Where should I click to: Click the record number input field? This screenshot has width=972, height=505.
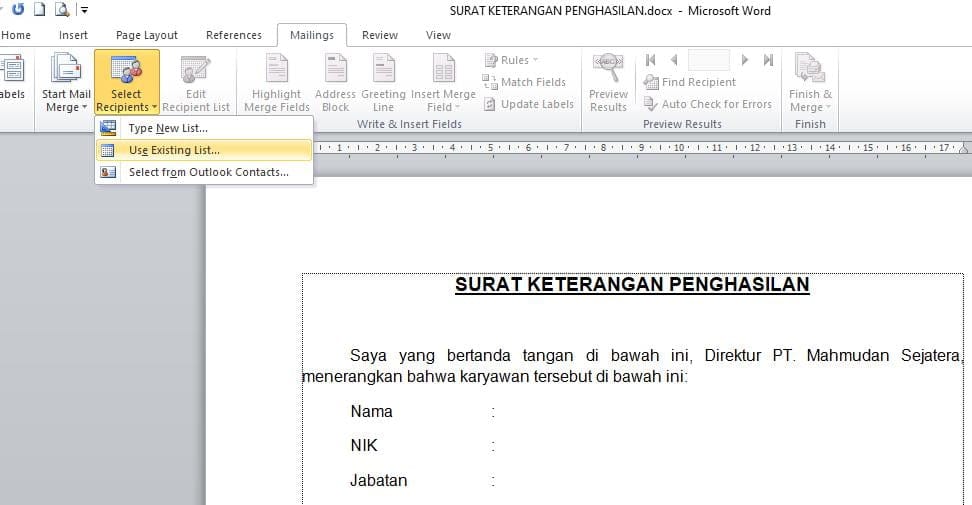[x=708, y=60]
